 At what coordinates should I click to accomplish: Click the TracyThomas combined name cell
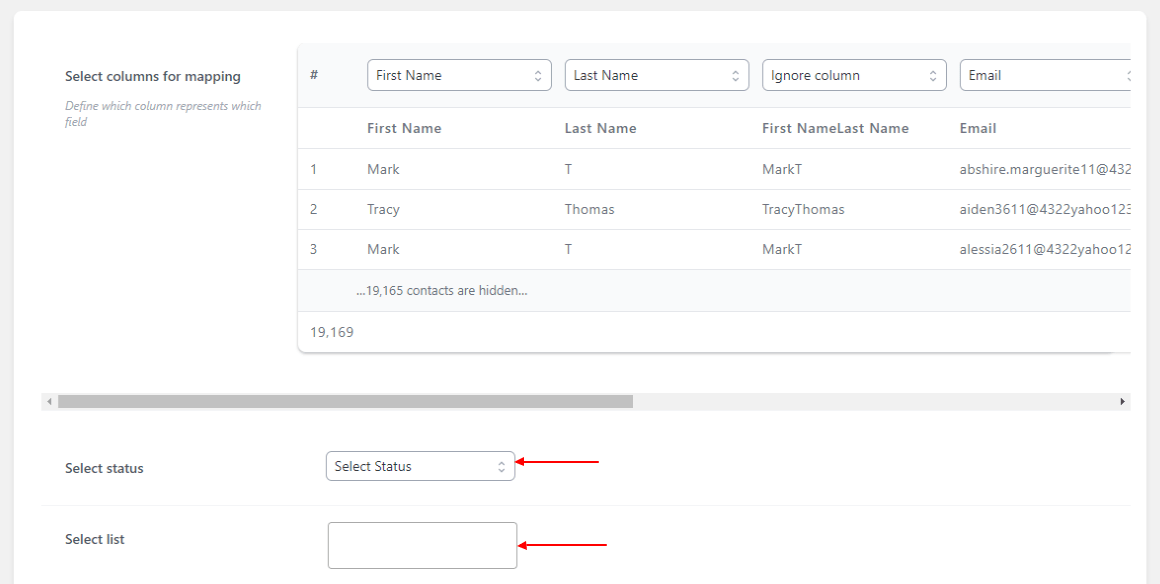point(803,209)
